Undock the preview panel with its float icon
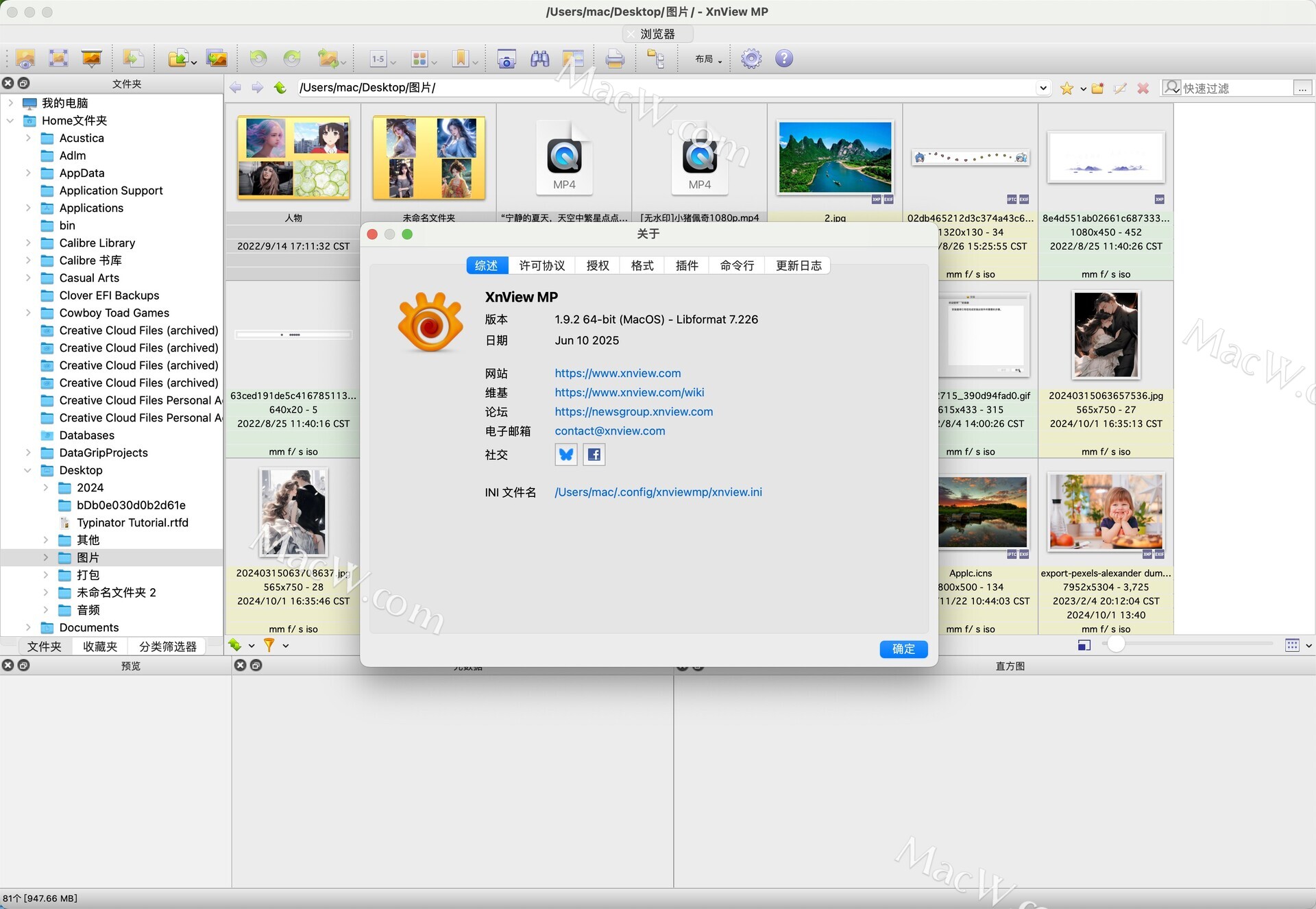The image size is (1316, 909). (x=24, y=666)
